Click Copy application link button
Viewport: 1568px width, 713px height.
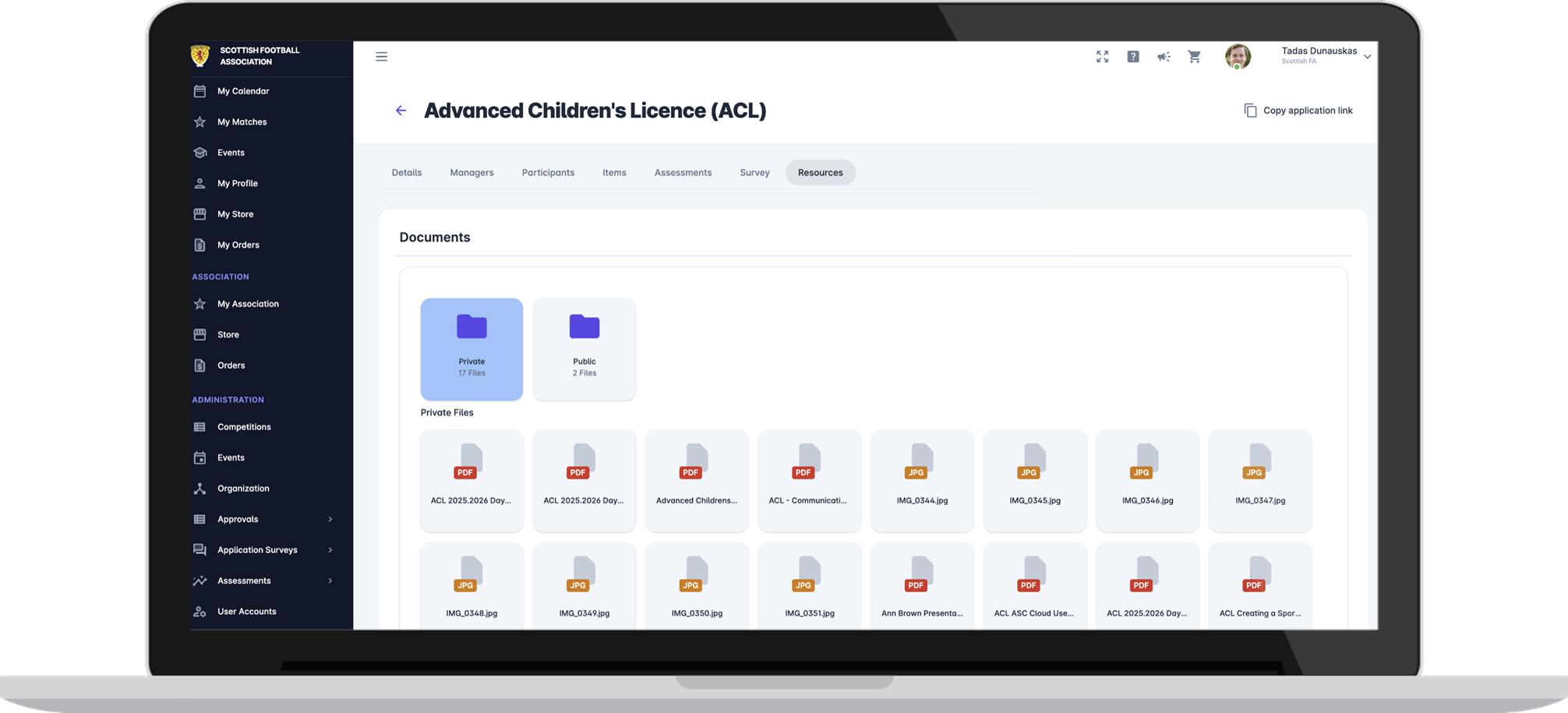coord(1298,111)
